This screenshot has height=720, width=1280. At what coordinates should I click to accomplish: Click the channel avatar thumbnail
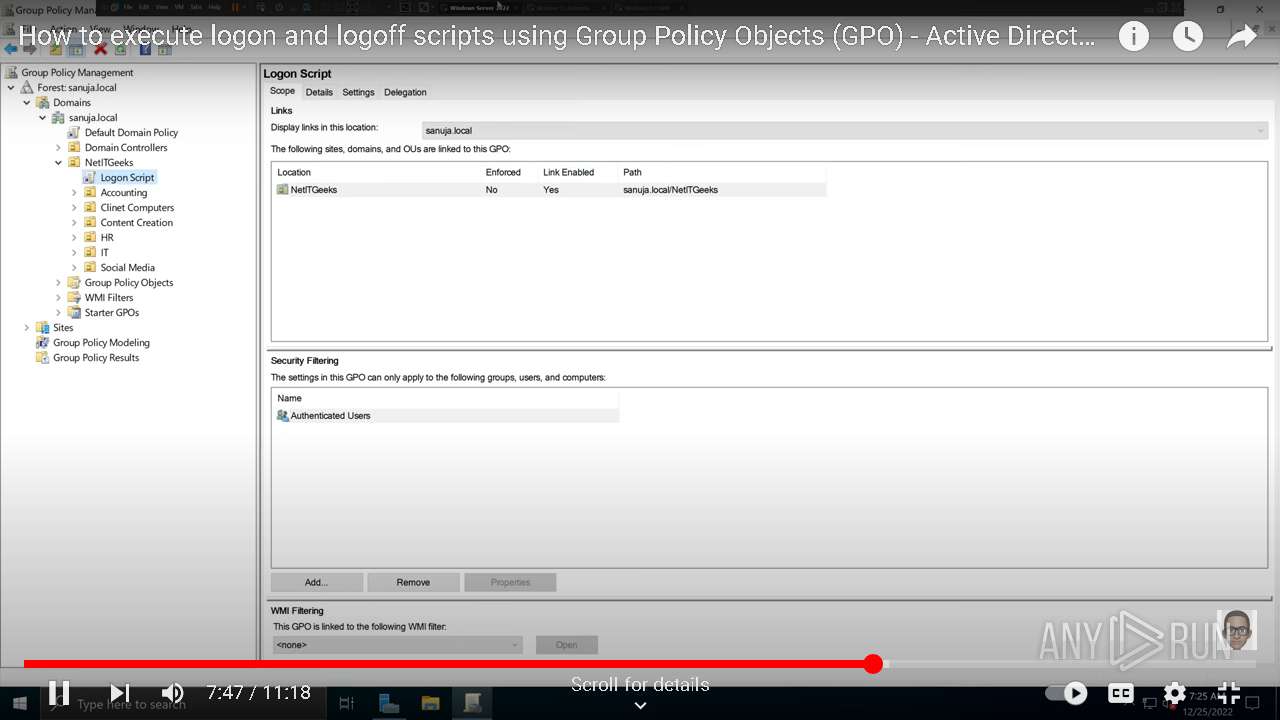click(1236, 630)
